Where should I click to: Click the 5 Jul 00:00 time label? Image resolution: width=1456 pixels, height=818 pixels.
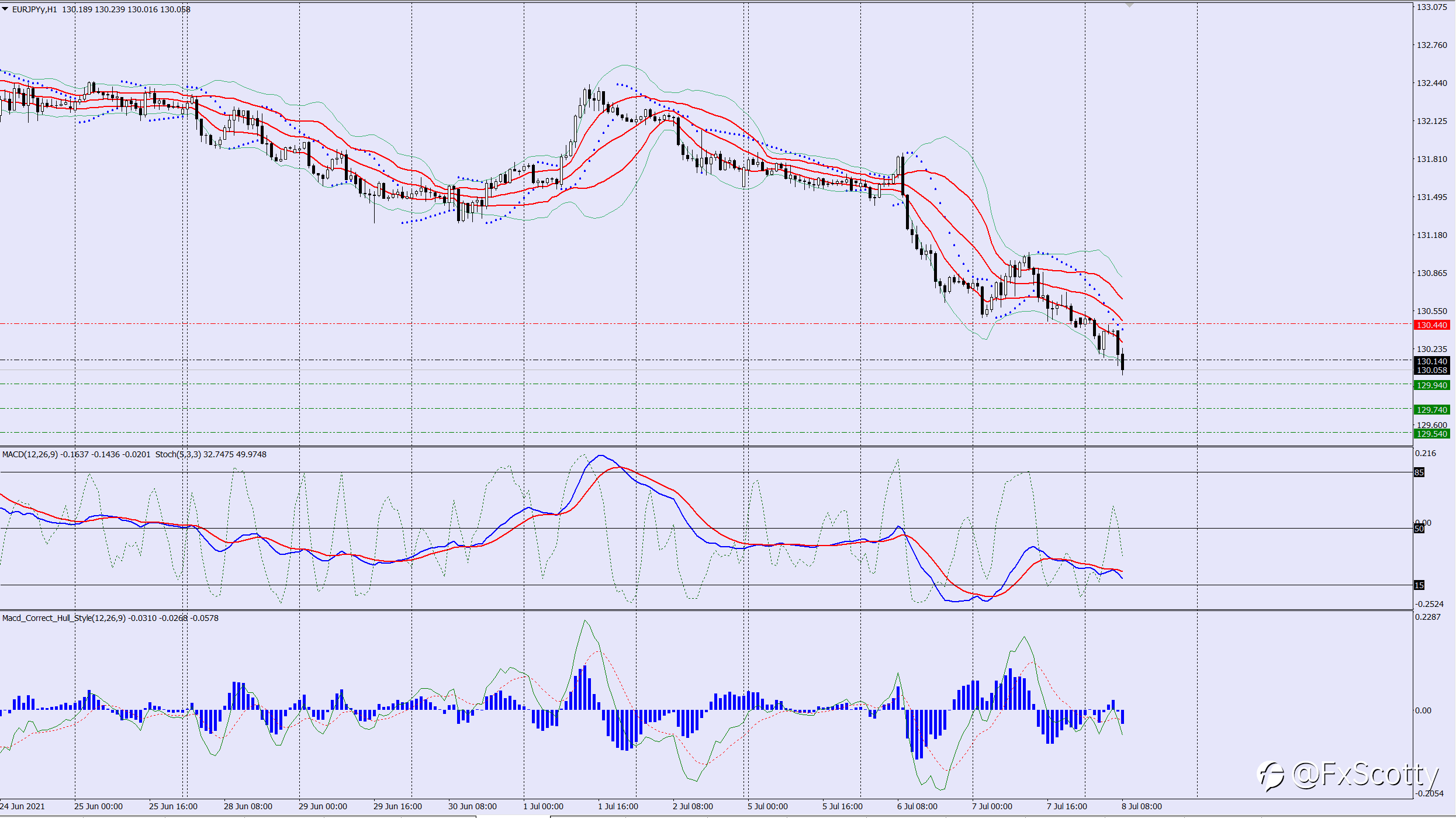point(767,806)
